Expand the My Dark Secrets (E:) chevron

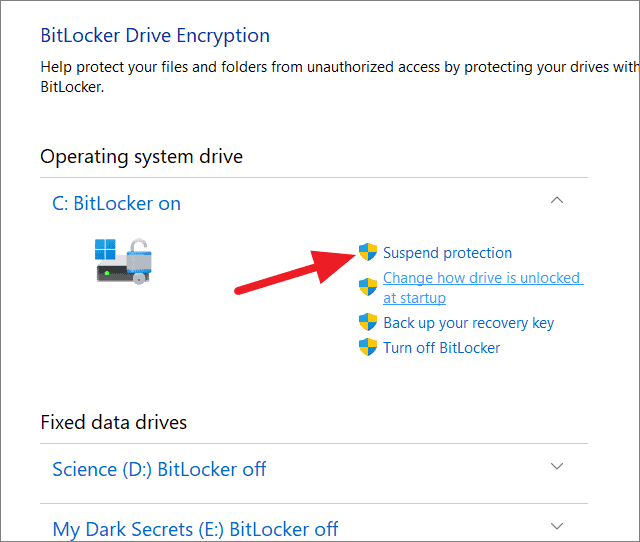click(x=557, y=526)
